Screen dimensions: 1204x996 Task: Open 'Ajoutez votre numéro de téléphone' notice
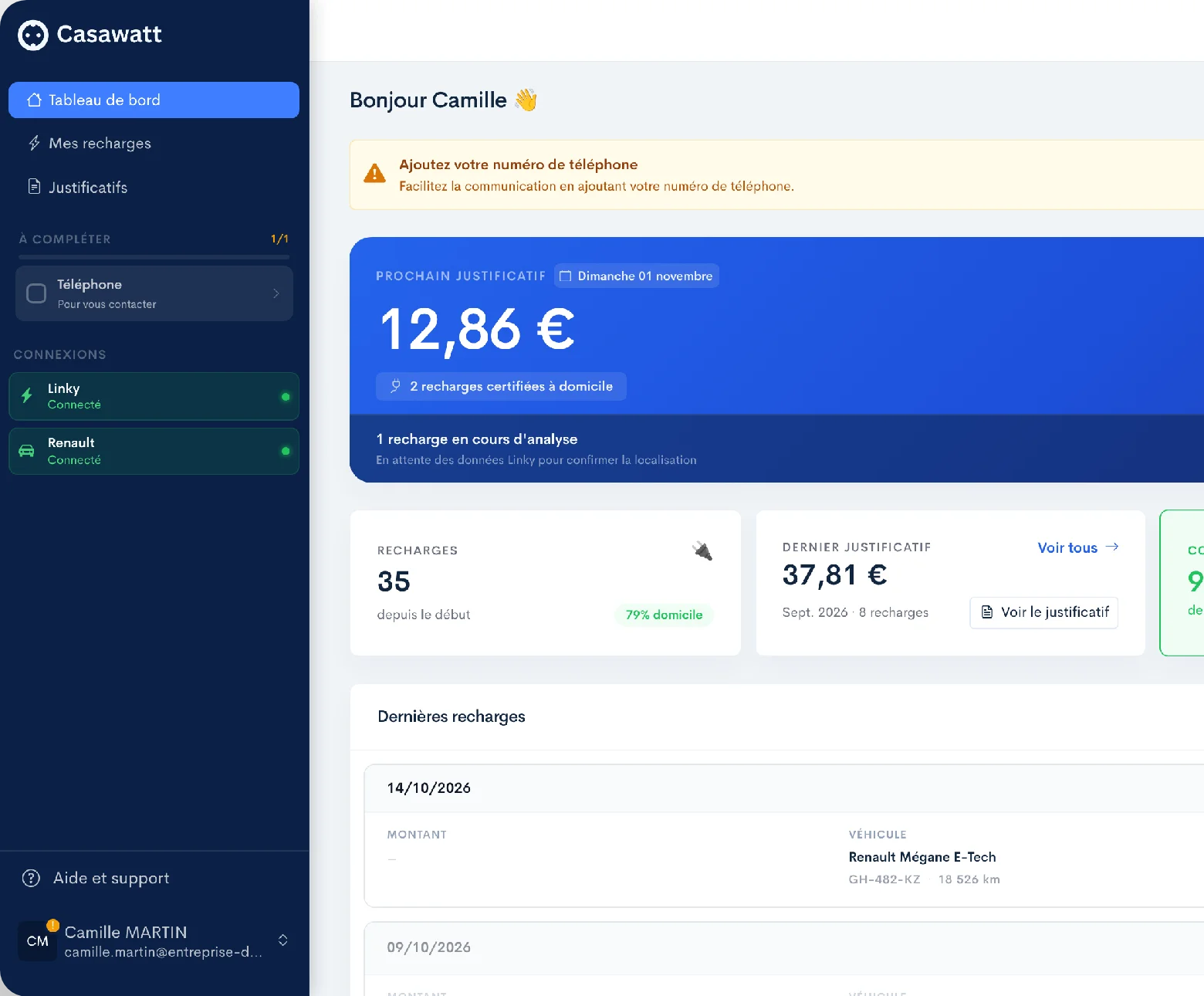pyautogui.click(x=776, y=174)
